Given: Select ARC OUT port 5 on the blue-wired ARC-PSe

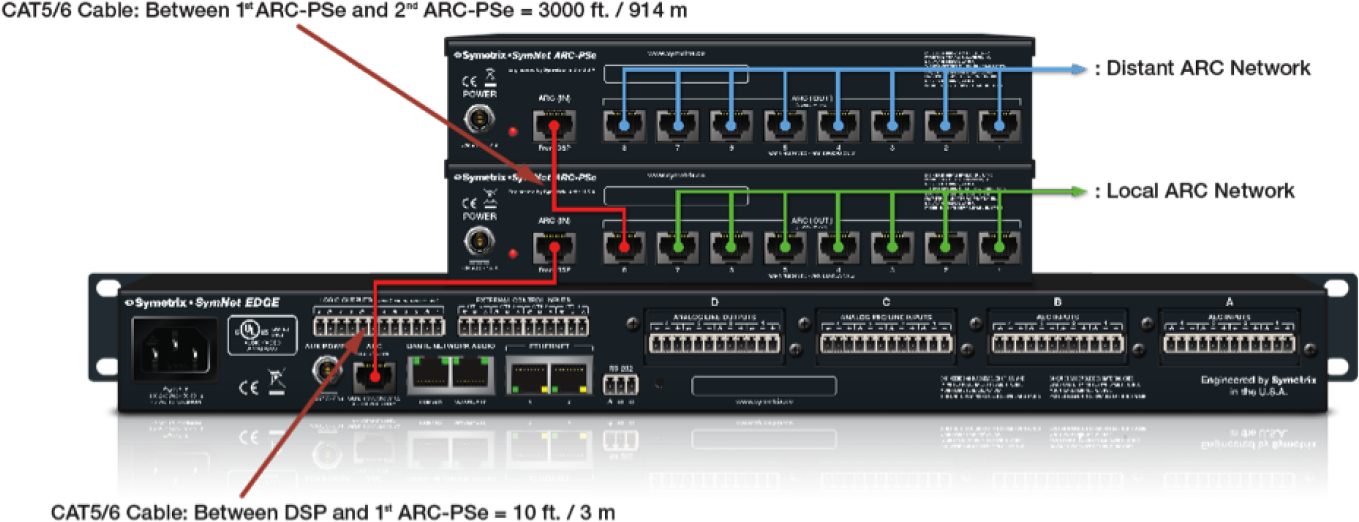Looking at the screenshot, I should pyautogui.click(x=785, y=127).
